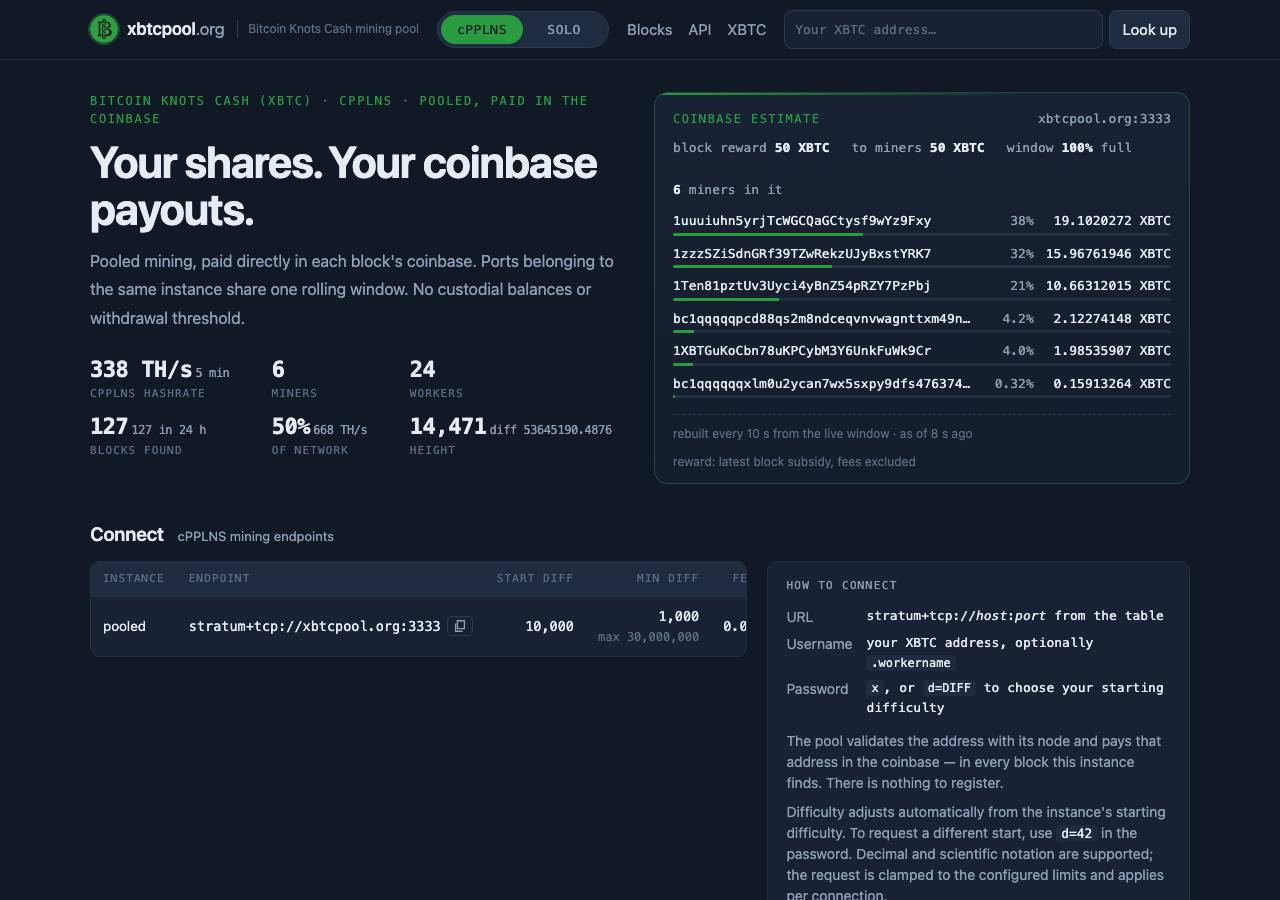Viewport: 1280px width, 900px height.
Task: Click the pooled instance cell
Action: [124, 627]
